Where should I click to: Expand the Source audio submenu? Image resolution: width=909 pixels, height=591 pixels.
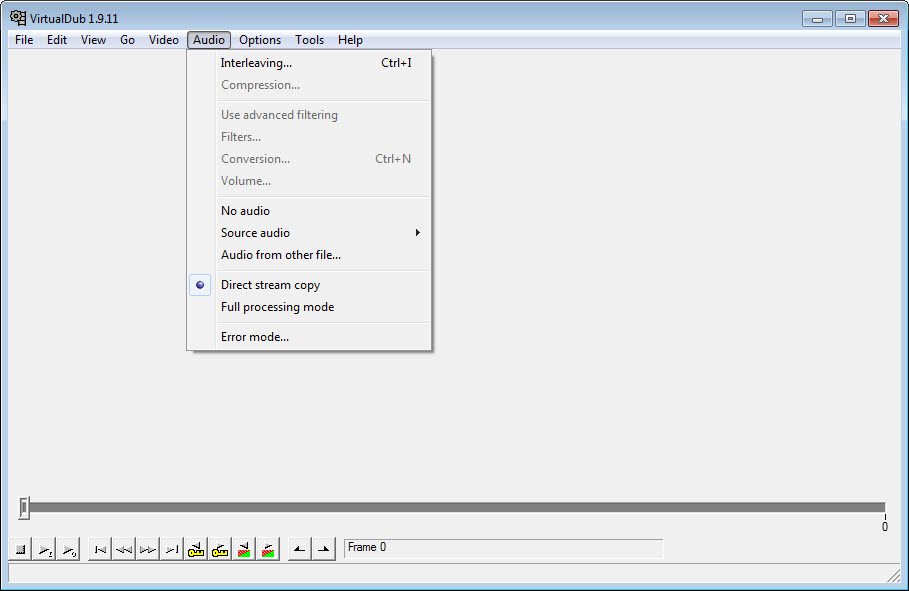[x=309, y=233]
